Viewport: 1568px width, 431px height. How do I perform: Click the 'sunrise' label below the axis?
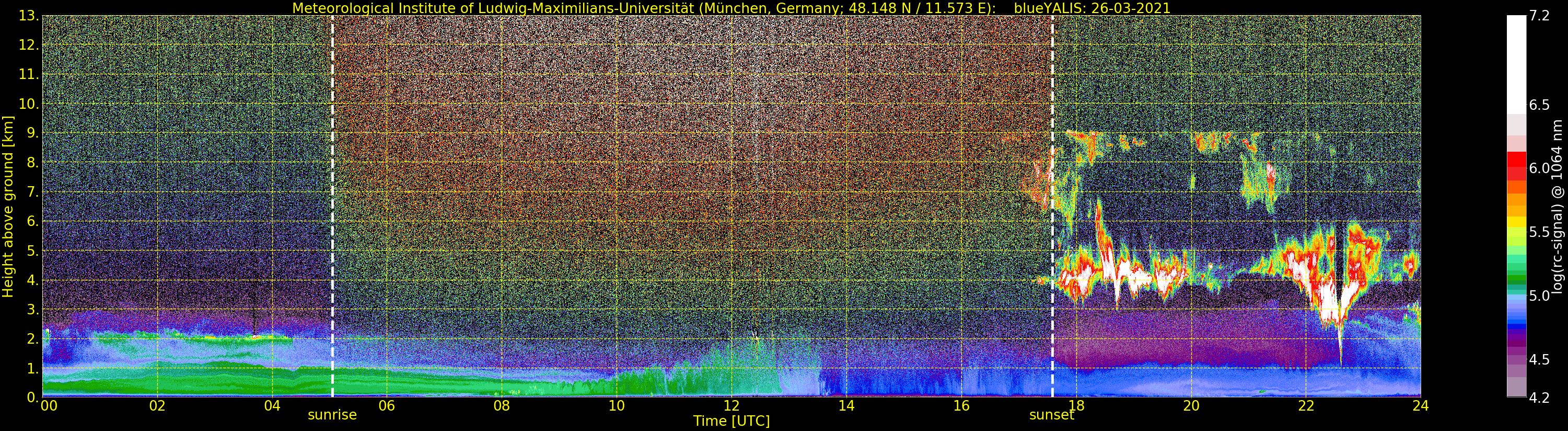(x=332, y=415)
